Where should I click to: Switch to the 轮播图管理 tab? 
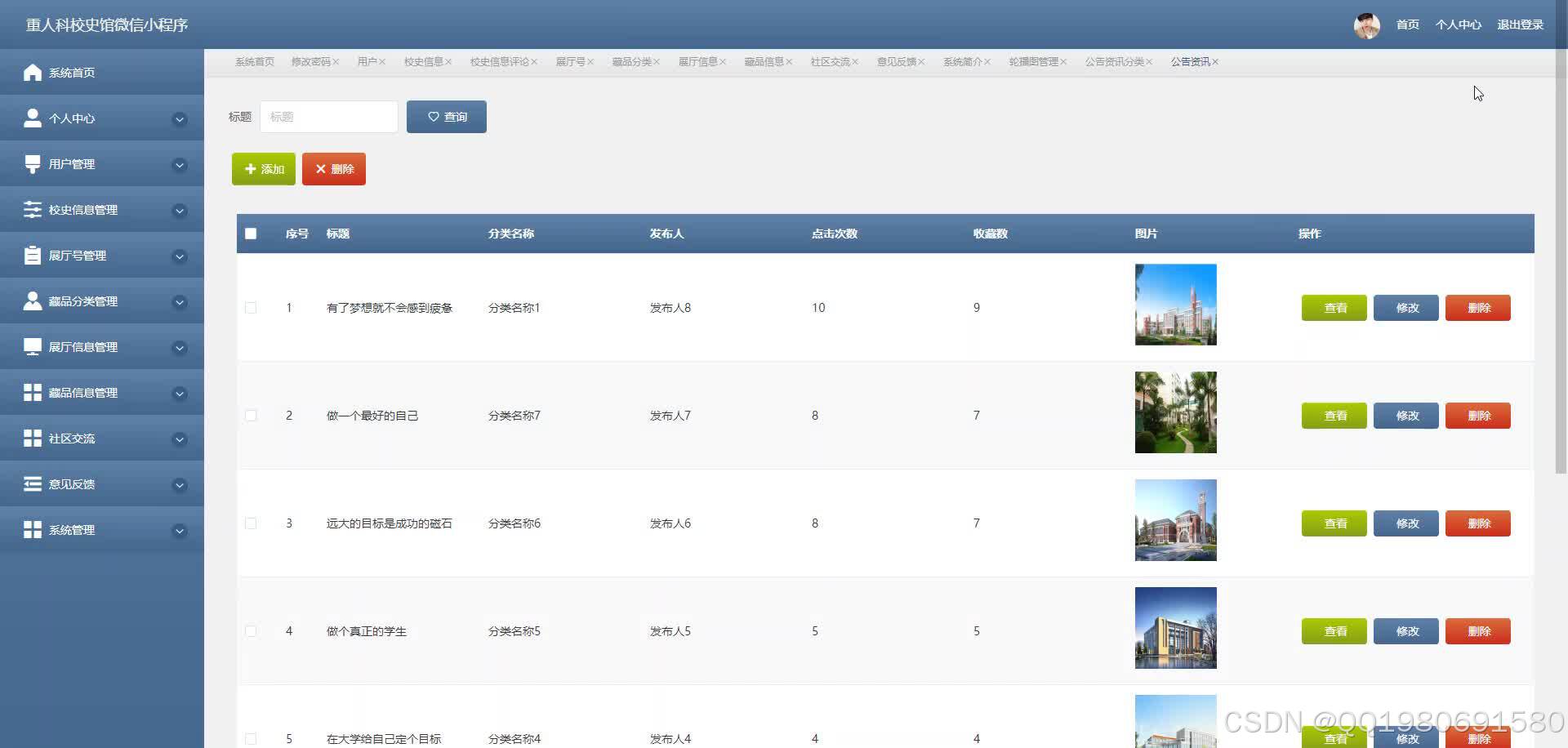(x=1033, y=62)
